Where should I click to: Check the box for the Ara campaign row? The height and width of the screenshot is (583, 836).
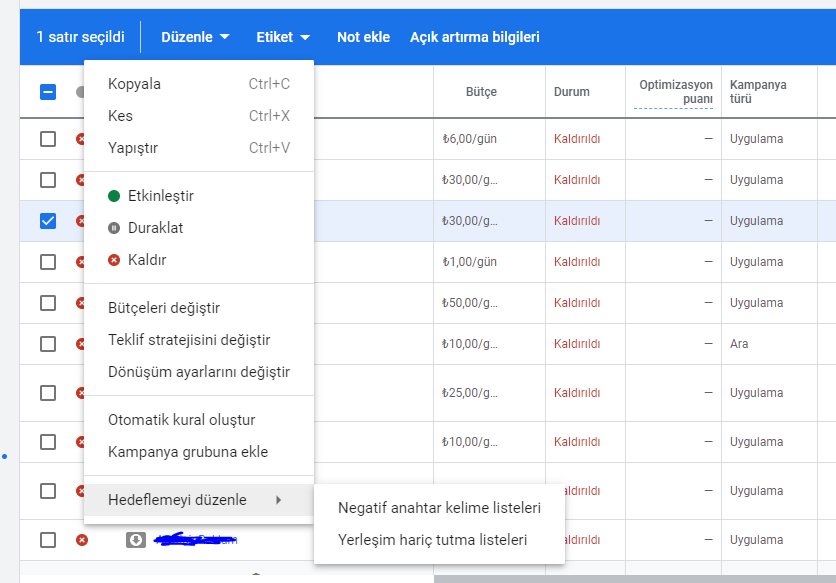[x=48, y=344]
